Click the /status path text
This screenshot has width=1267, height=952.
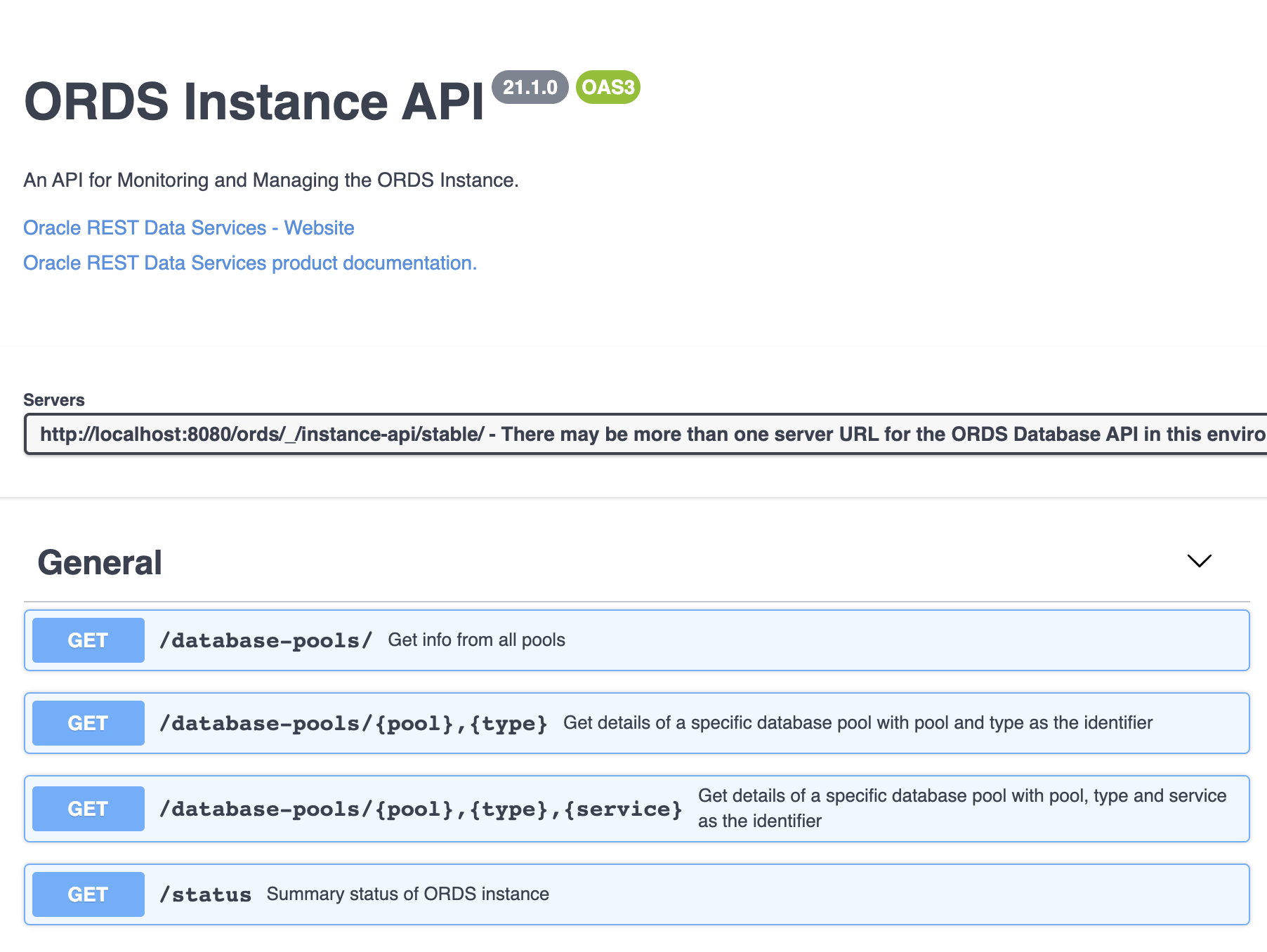[x=205, y=894]
